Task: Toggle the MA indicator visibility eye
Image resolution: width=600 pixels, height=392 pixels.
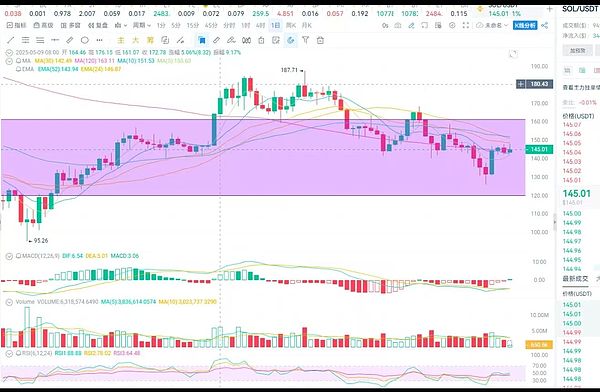Action: (x=18, y=61)
